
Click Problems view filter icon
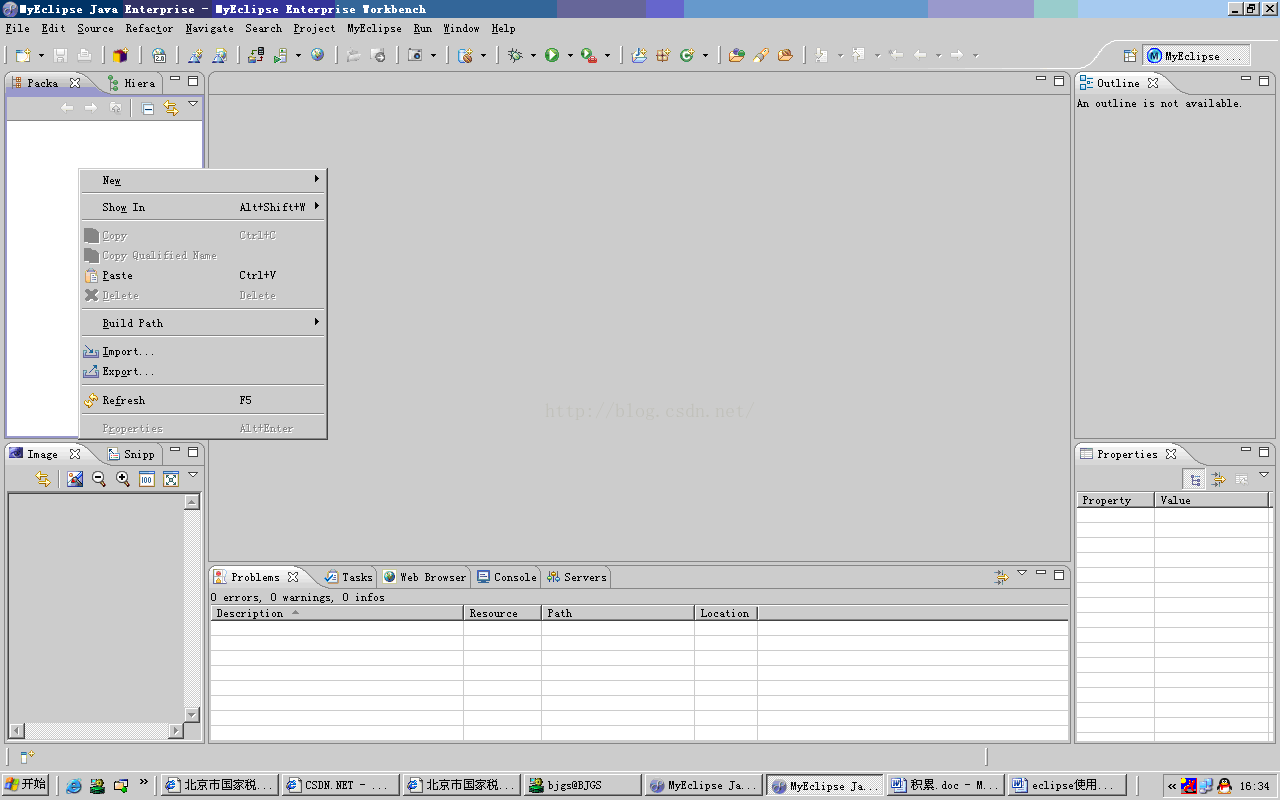pyautogui.click(x=1001, y=577)
